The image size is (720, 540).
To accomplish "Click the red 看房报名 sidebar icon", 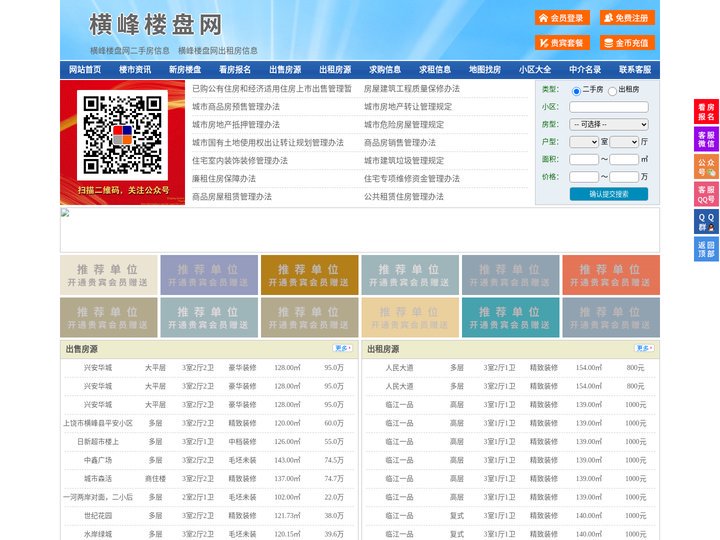I will tap(706, 112).
